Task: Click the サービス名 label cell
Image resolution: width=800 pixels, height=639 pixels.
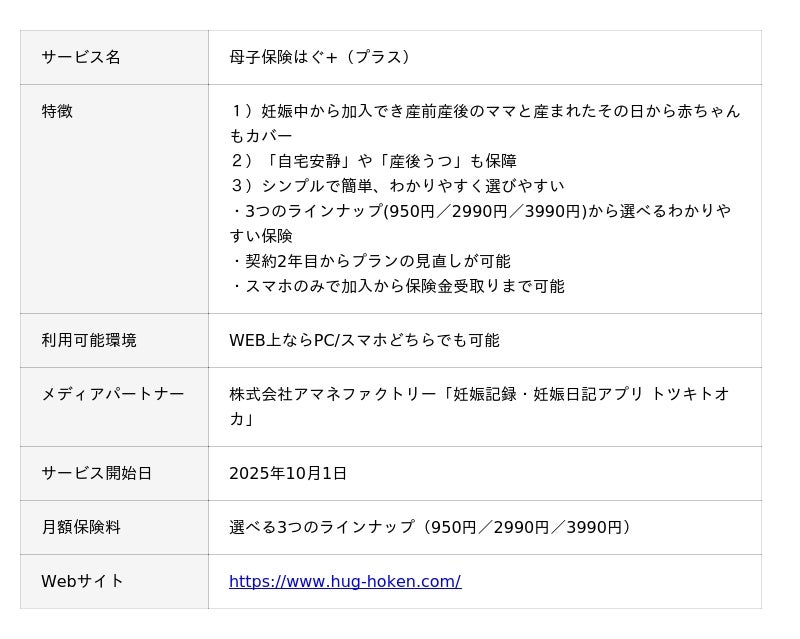Action: tap(81, 57)
